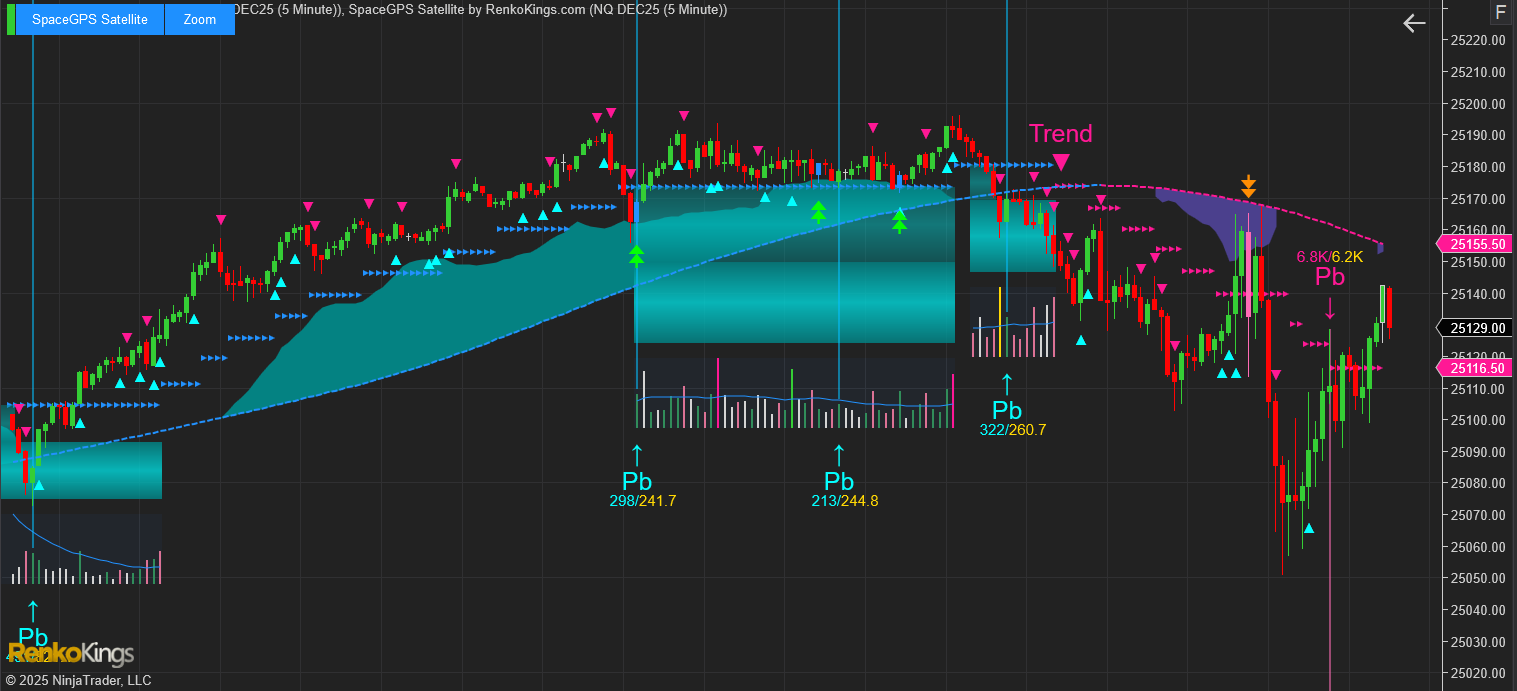This screenshot has height=691, width=1517.
Task: Click the SpaceGPS Satellite button
Action: point(89,20)
